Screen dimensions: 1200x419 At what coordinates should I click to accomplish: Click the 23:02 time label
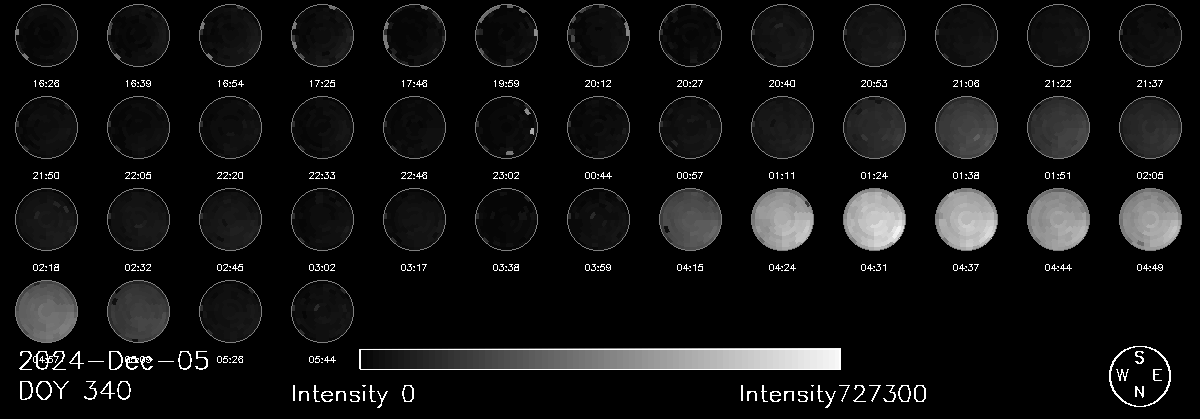point(506,176)
